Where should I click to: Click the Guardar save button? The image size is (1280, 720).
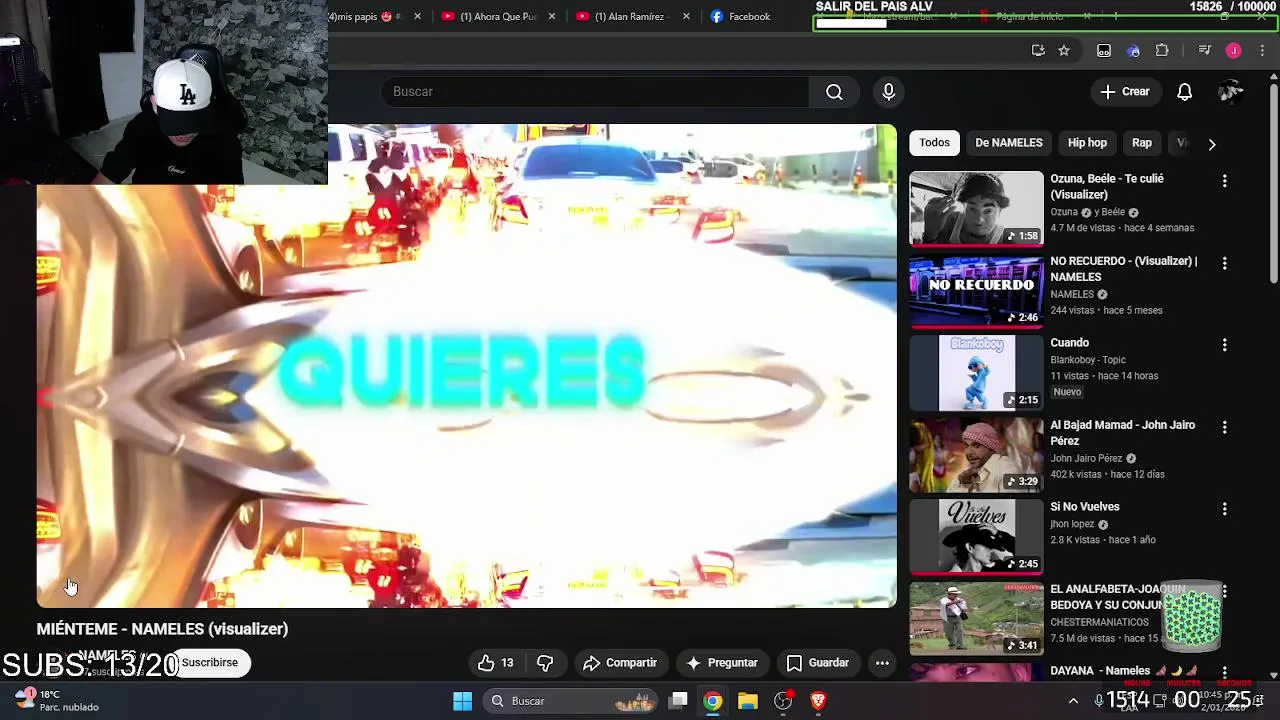[818, 663]
